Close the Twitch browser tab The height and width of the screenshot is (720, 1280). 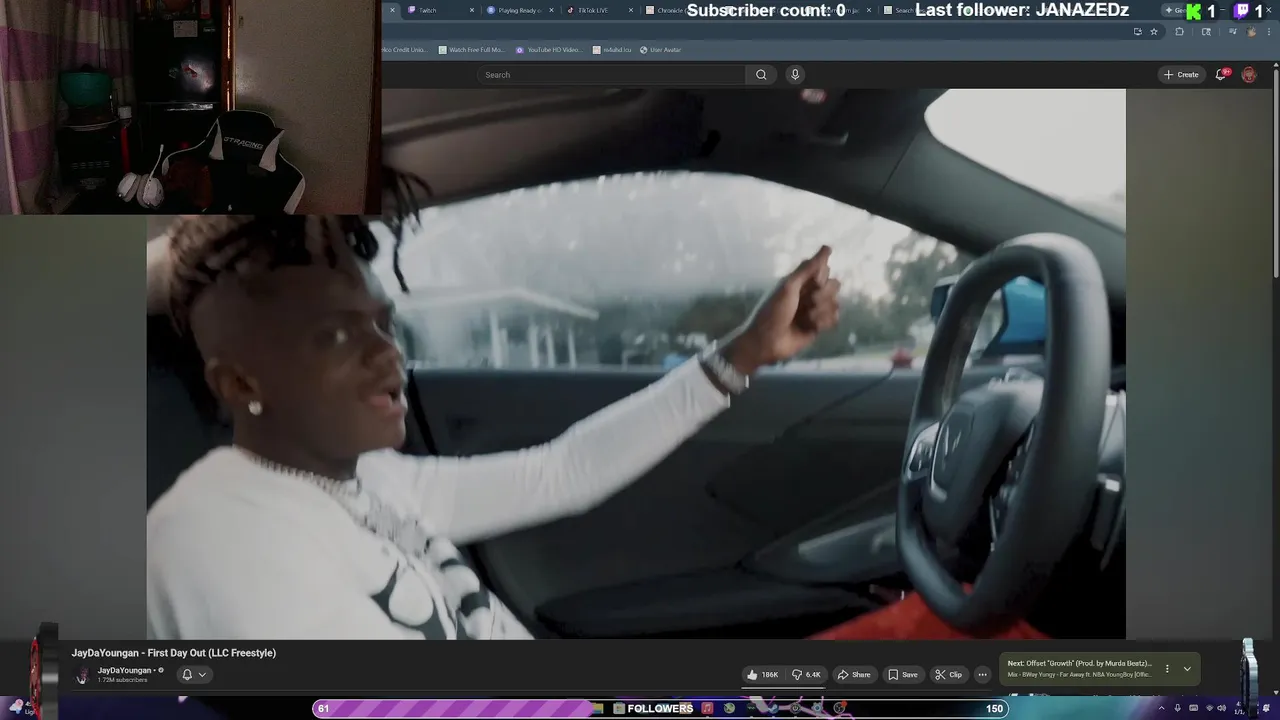click(472, 11)
